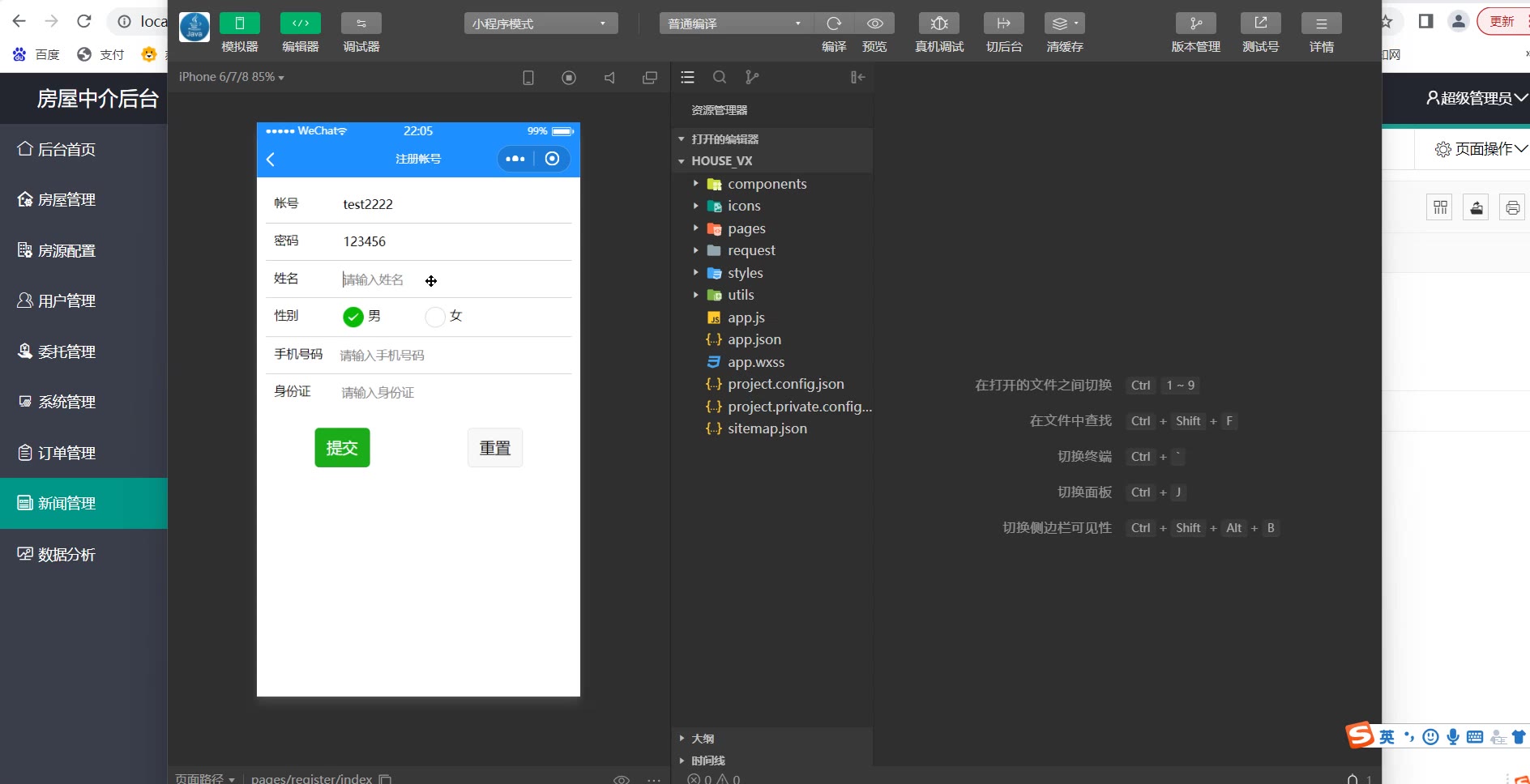Image resolution: width=1530 pixels, height=784 pixels.
Task: Select the 男 gender radio button
Action: point(353,317)
